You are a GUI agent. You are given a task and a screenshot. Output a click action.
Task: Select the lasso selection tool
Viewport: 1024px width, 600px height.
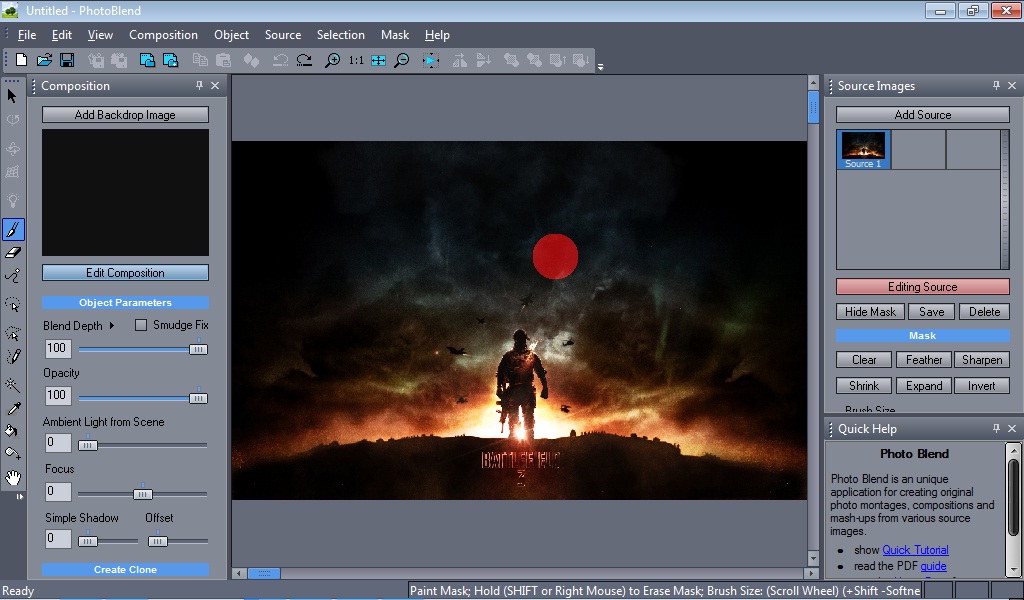[x=12, y=305]
